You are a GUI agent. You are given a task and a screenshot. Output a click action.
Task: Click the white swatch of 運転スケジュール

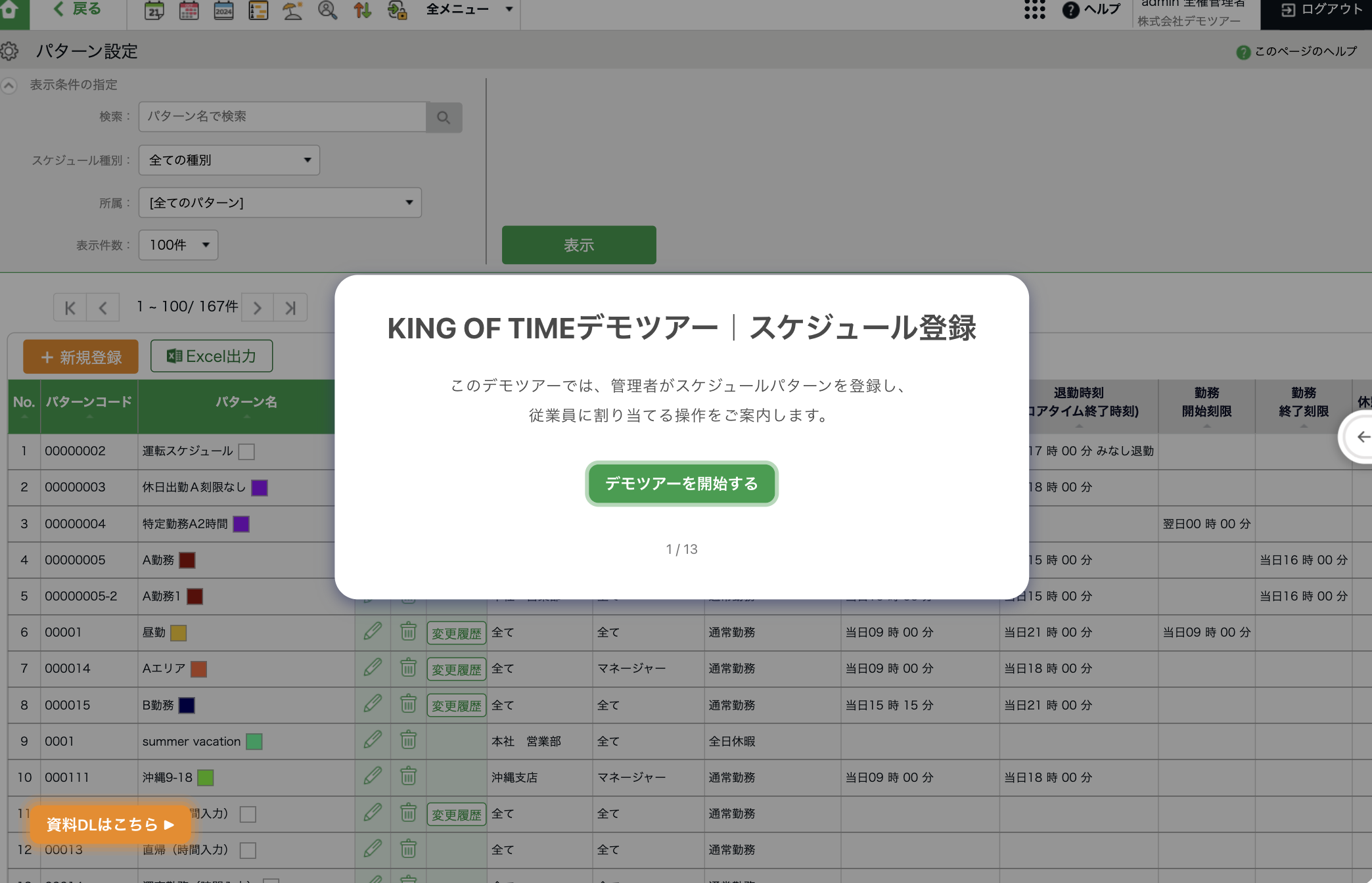click(x=246, y=451)
